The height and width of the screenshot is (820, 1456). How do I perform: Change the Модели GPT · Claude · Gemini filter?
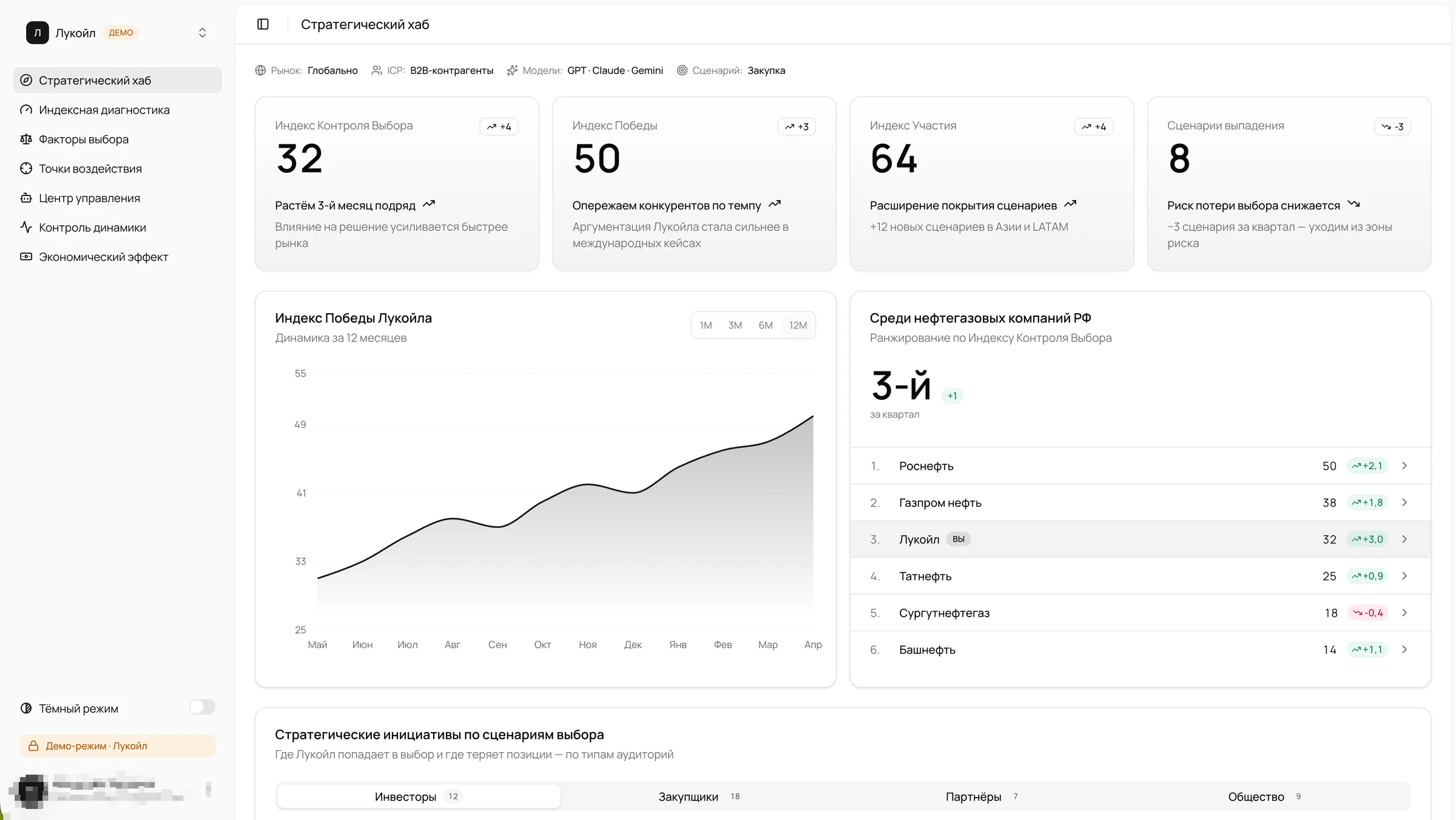point(585,70)
